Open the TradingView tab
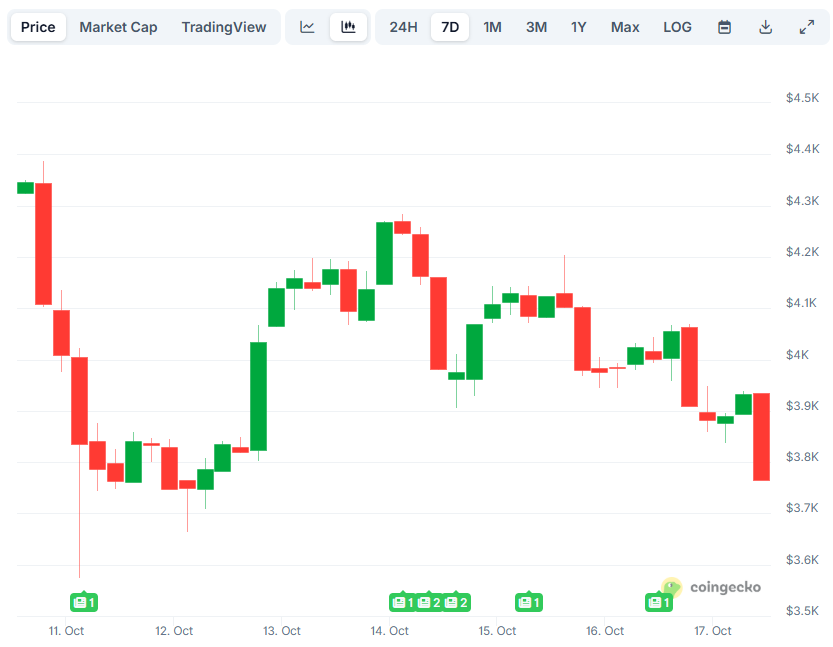The height and width of the screenshot is (647, 833). coord(224,27)
